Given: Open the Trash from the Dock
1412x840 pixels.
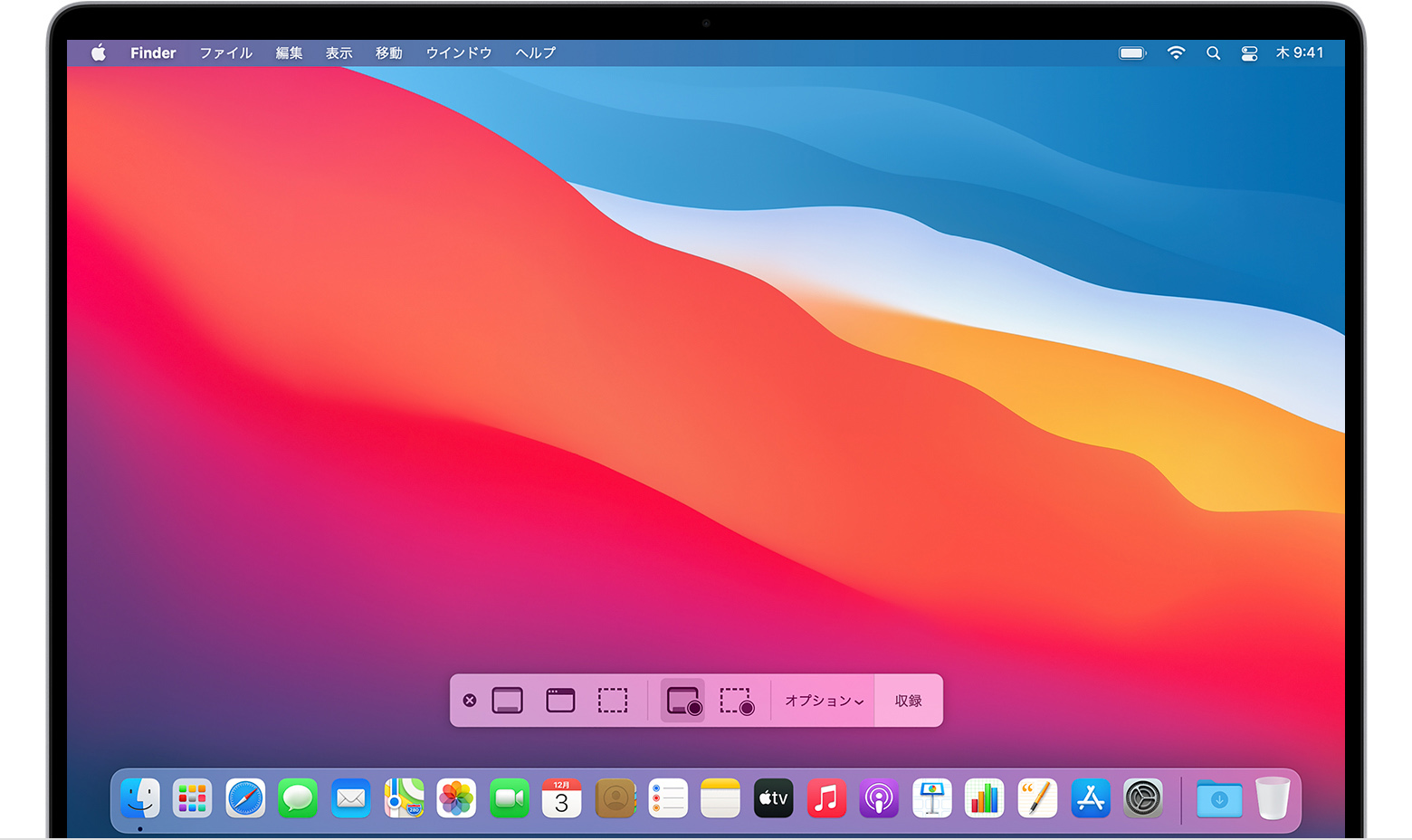Looking at the screenshot, I should (x=1273, y=798).
